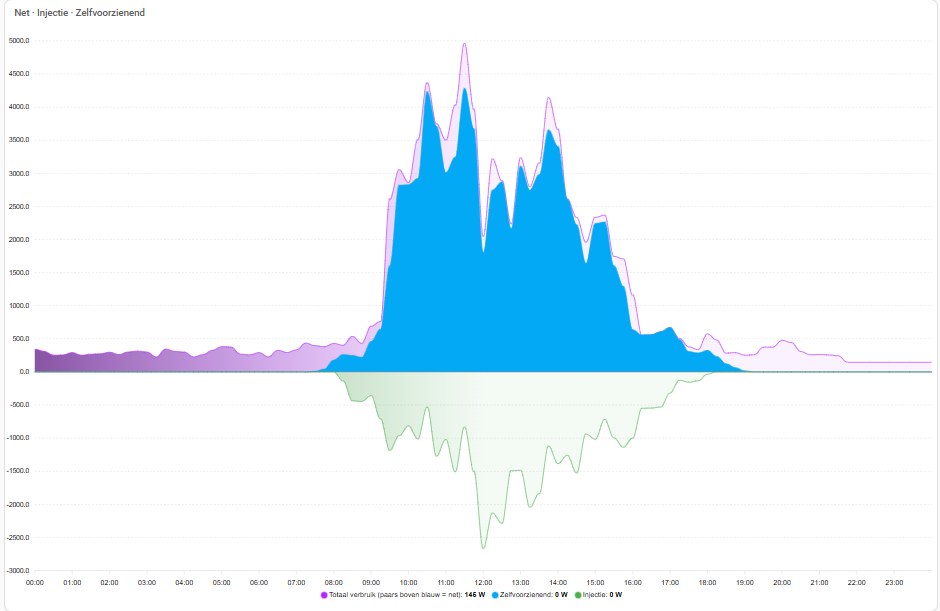
Task: Click the 5000.0 label on the vertical axis
Action: pos(19,41)
